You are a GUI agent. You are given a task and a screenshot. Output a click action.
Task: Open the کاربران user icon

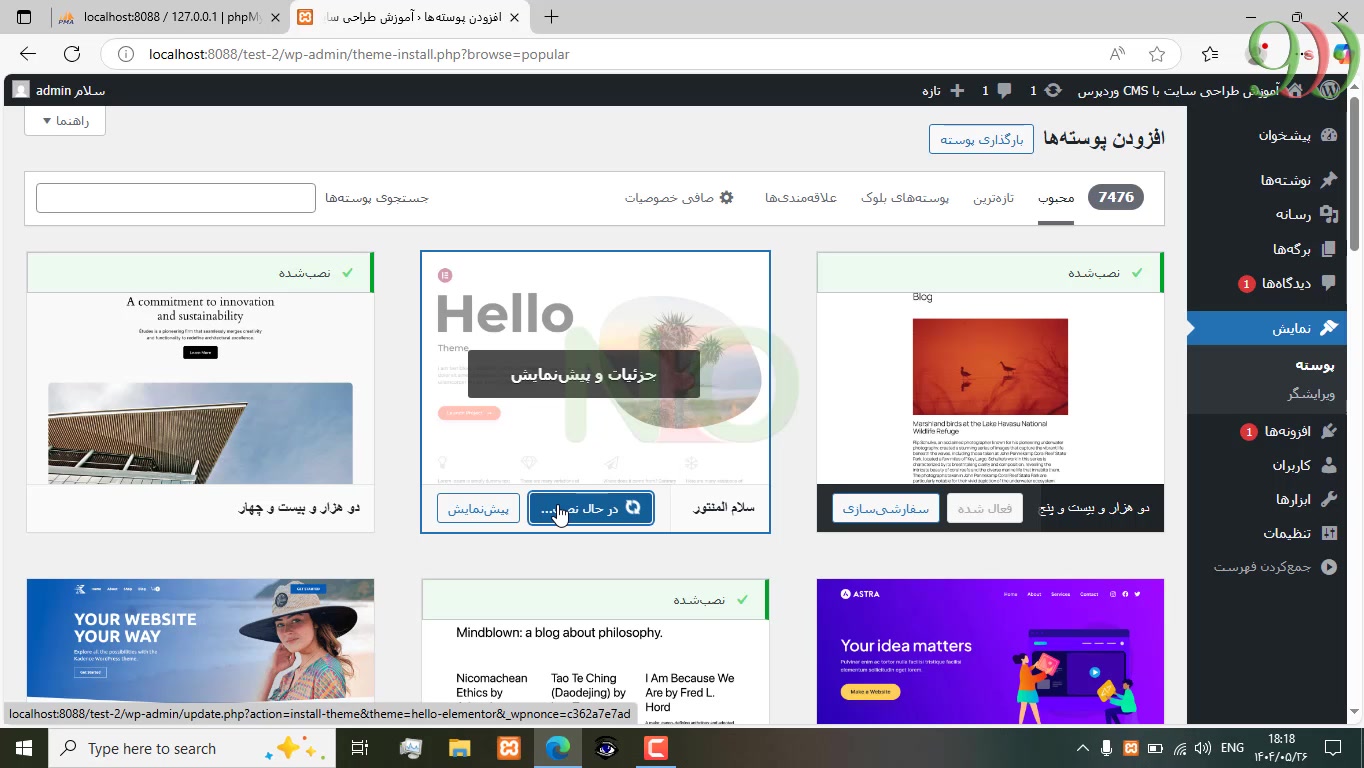click(x=1329, y=465)
